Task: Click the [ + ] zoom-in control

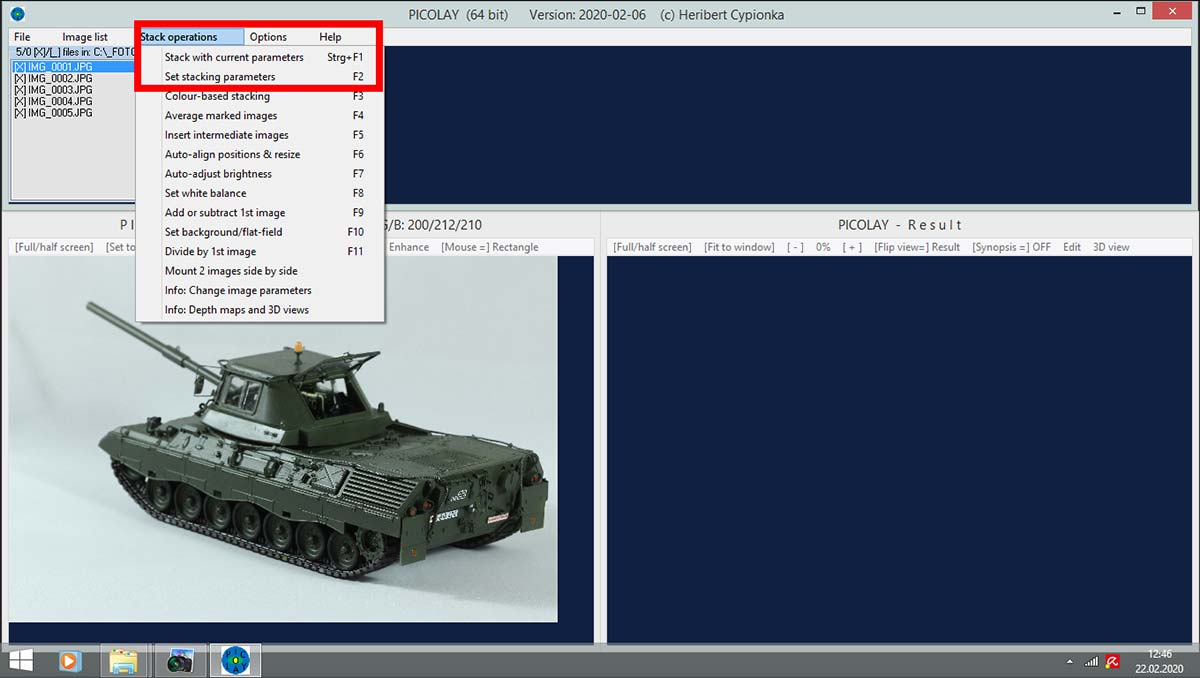Action: [852, 247]
